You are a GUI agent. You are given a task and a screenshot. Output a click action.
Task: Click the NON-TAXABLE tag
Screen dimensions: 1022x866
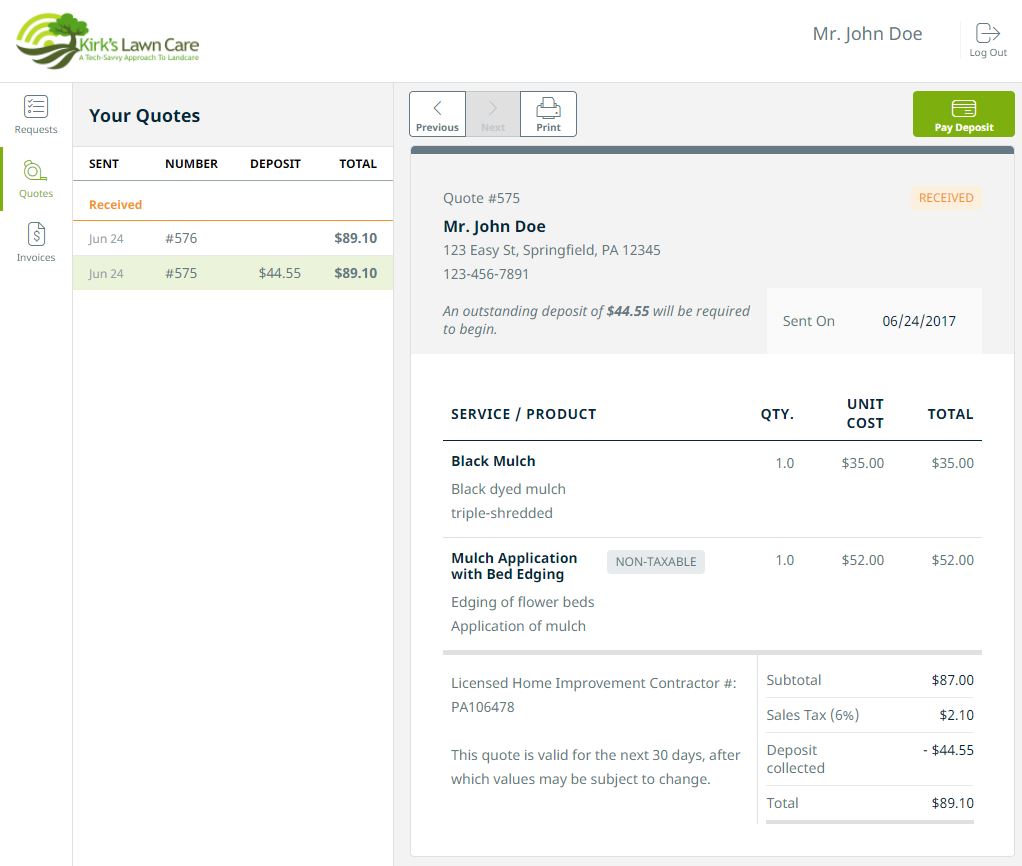(655, 562)
